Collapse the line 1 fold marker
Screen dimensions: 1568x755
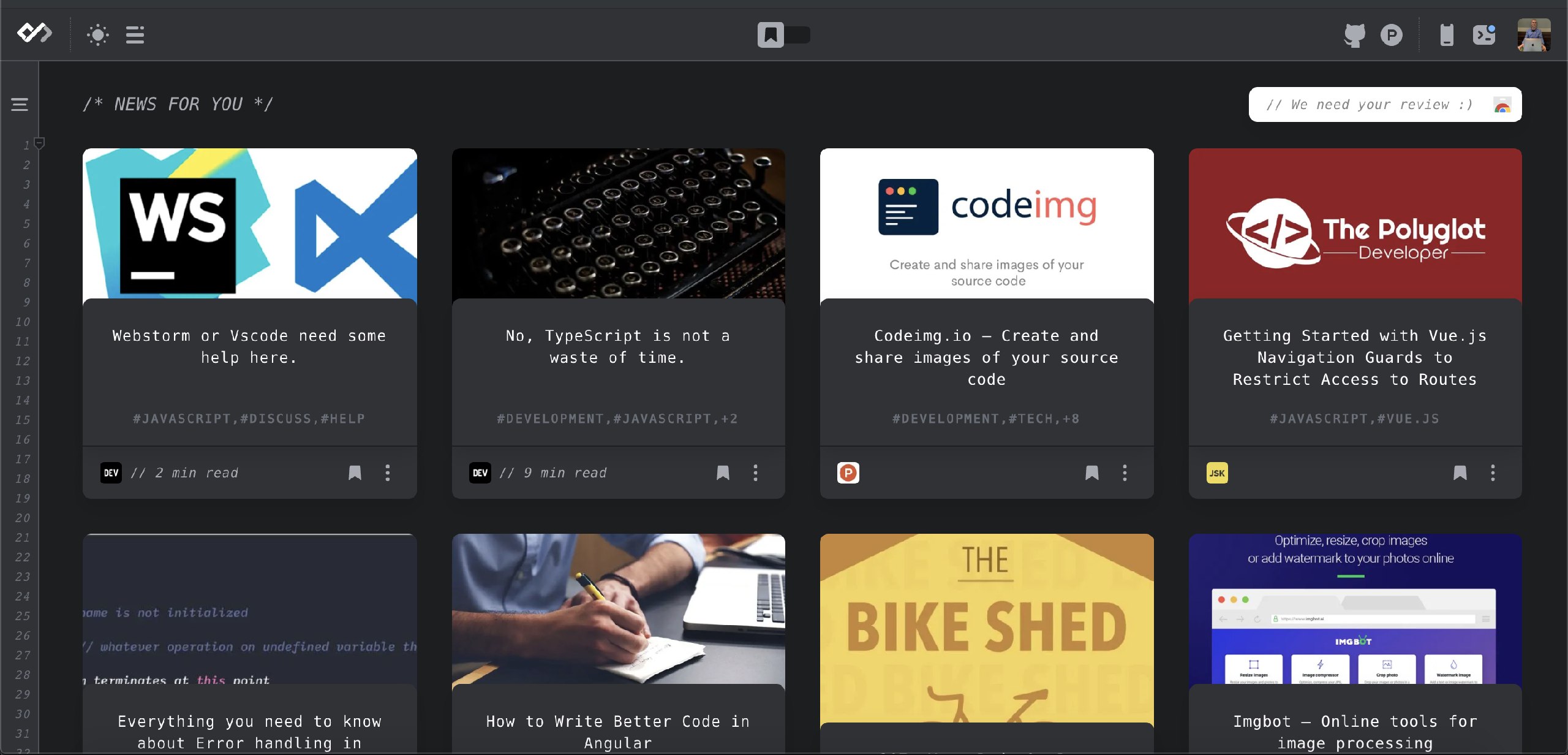coord(40,144)
